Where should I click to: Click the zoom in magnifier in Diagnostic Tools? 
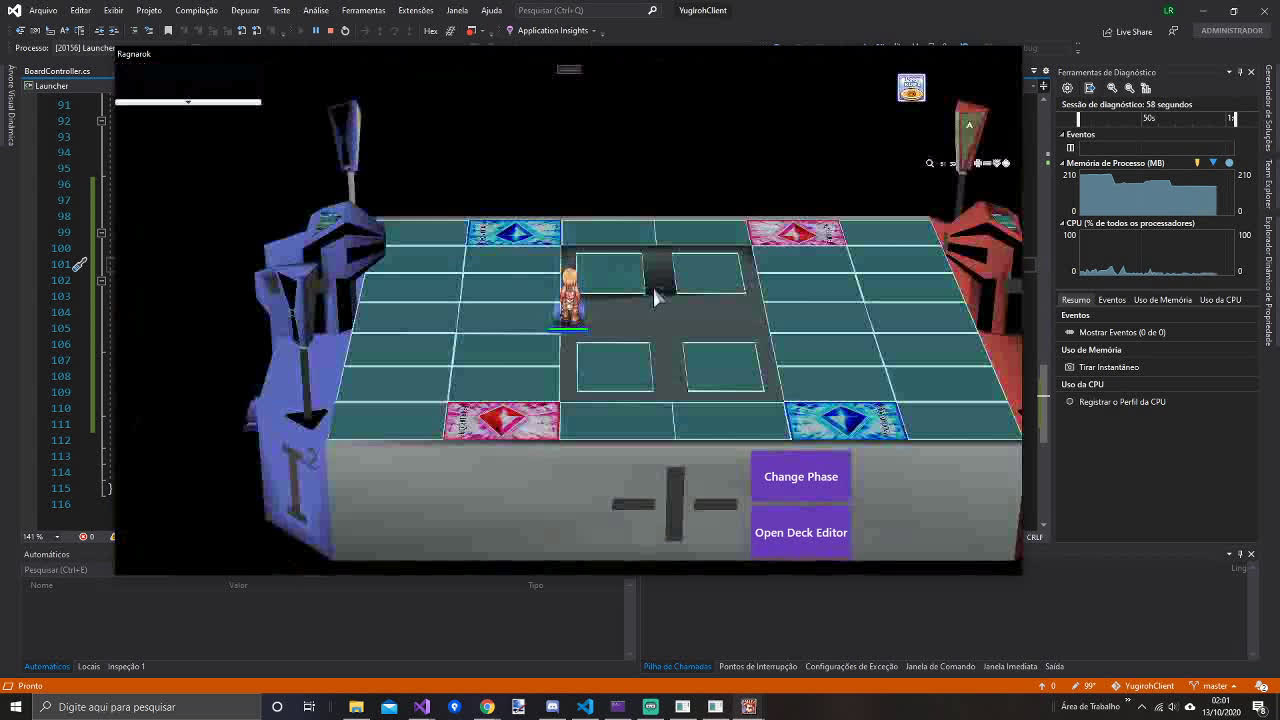(x=1112, y=88)
